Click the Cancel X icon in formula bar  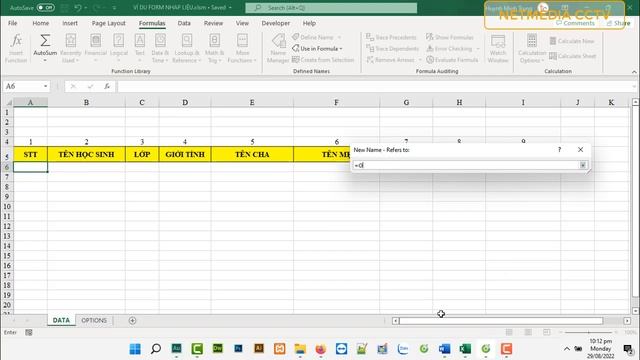coord(73,86)
